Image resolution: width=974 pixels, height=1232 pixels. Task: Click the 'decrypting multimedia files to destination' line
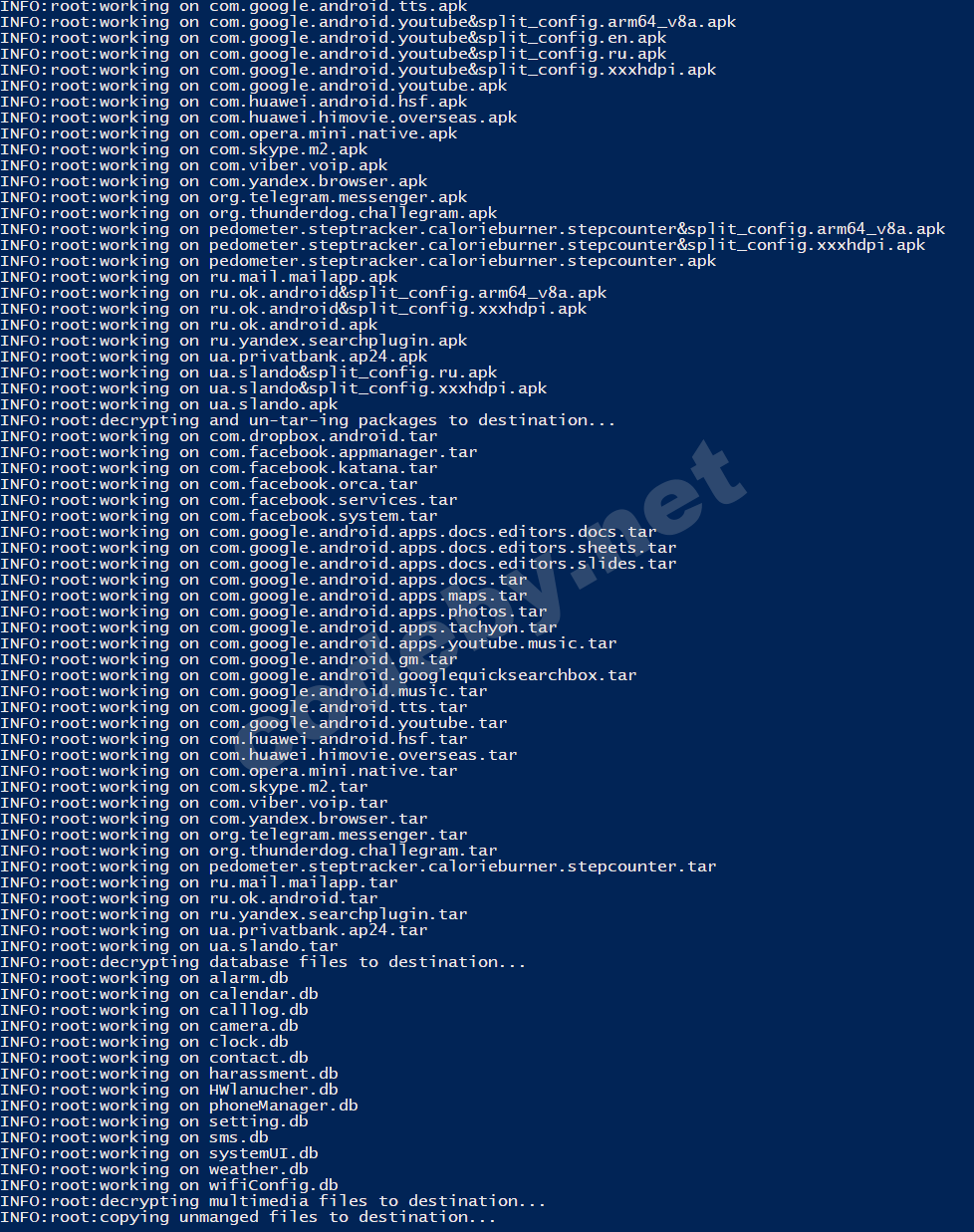pyautogui.click(x=273, y=1201)
